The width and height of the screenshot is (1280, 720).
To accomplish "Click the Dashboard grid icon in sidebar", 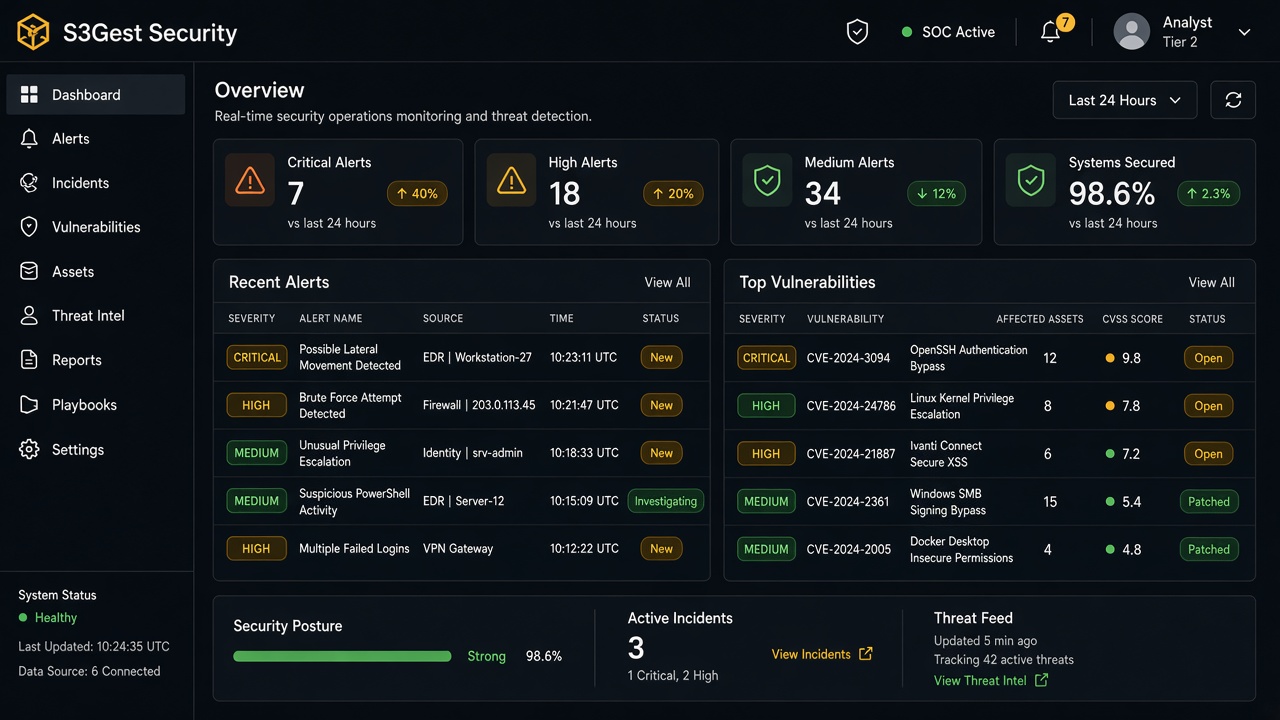I will [x=29, y=95].
